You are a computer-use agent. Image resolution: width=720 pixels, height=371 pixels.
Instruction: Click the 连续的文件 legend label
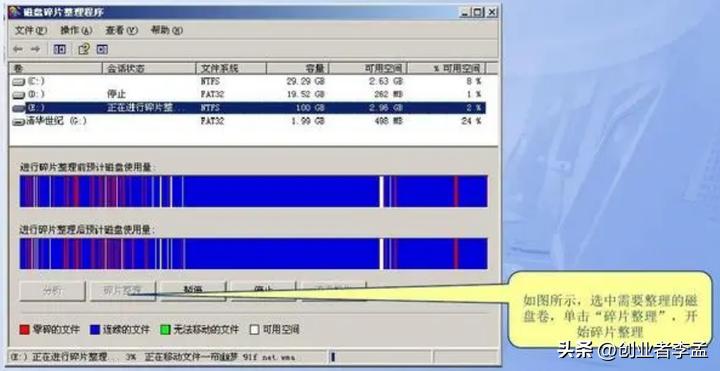[x=126, y=329]
